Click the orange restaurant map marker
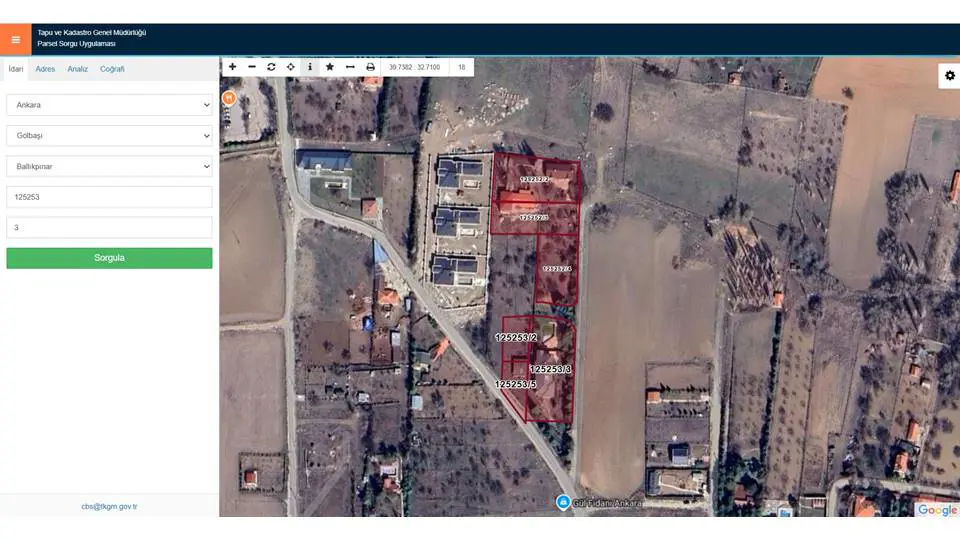The width and height of the screenshot is (960, 540). coord(228,98)
